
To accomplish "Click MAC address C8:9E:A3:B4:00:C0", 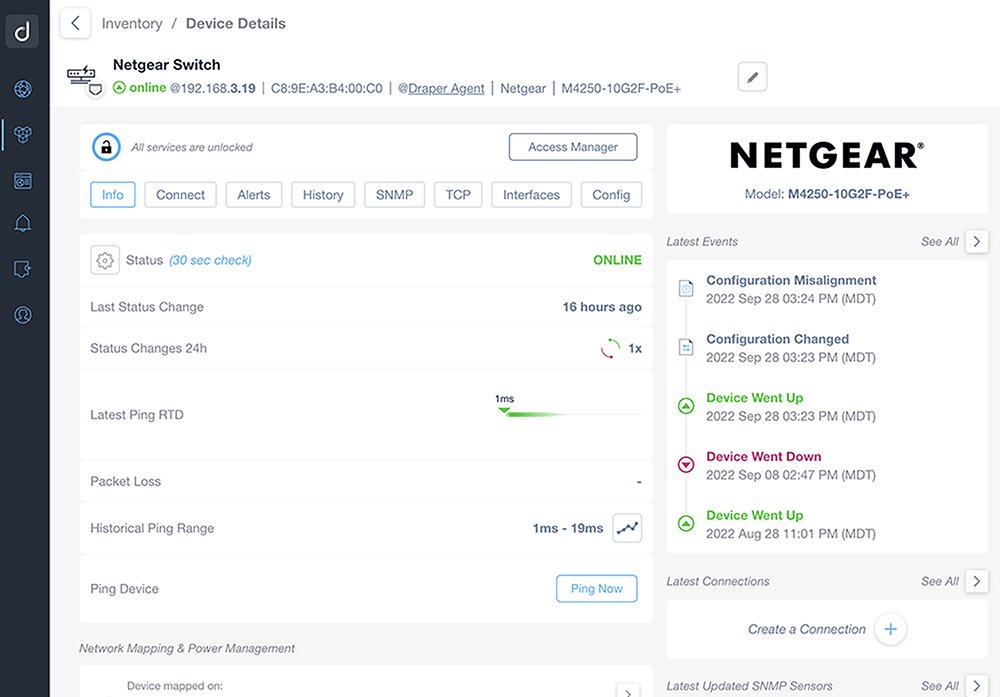I will coord(327,88).
